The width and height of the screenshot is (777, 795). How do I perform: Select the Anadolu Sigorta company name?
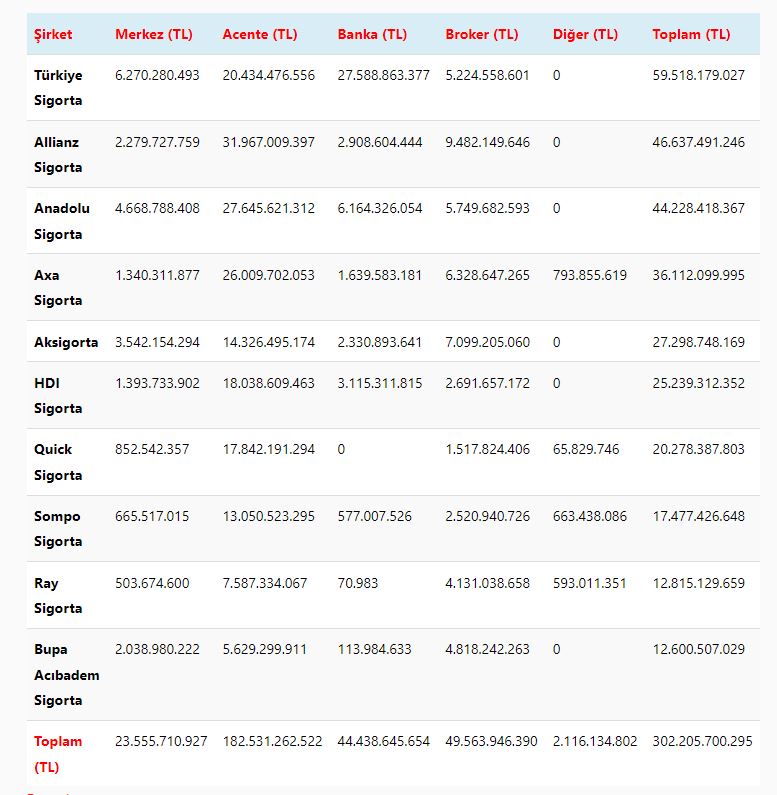[x=62, y=221]
